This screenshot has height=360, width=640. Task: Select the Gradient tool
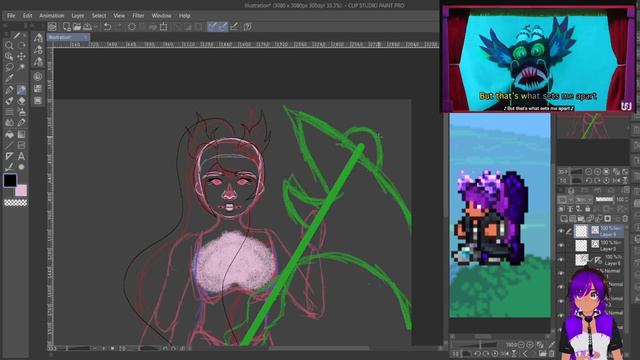click(x=21, y=134)
